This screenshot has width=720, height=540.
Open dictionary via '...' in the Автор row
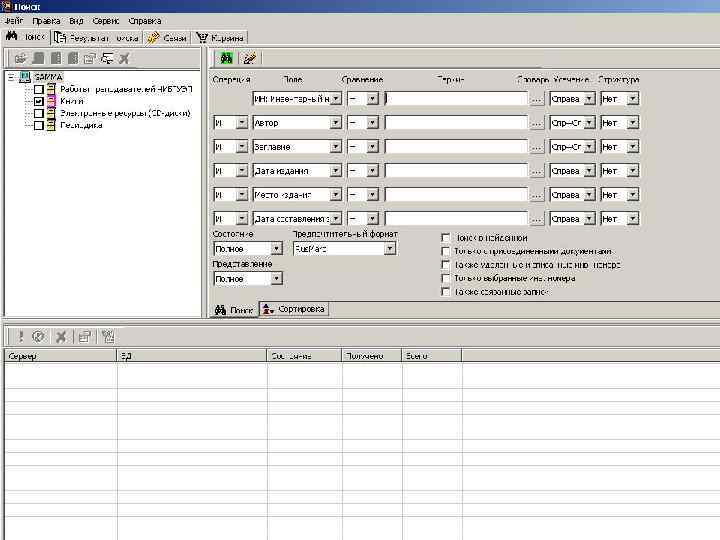coord(537,123)
